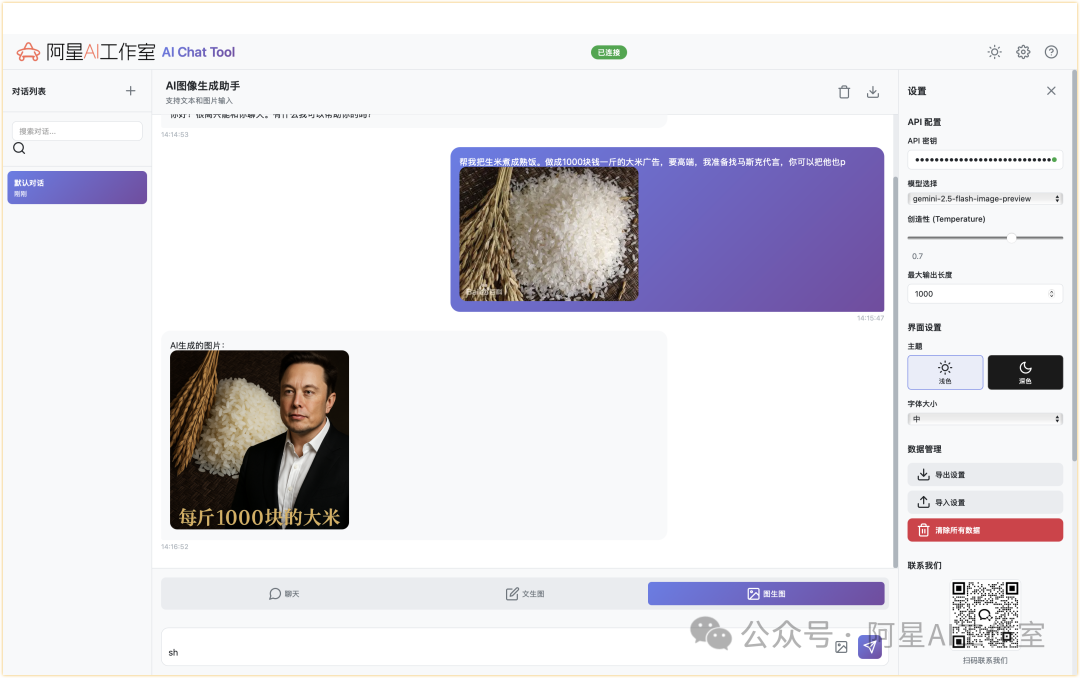Screen dimensions: 1080x678
Task: Close the settings panel
Action: coord(1051,91)
